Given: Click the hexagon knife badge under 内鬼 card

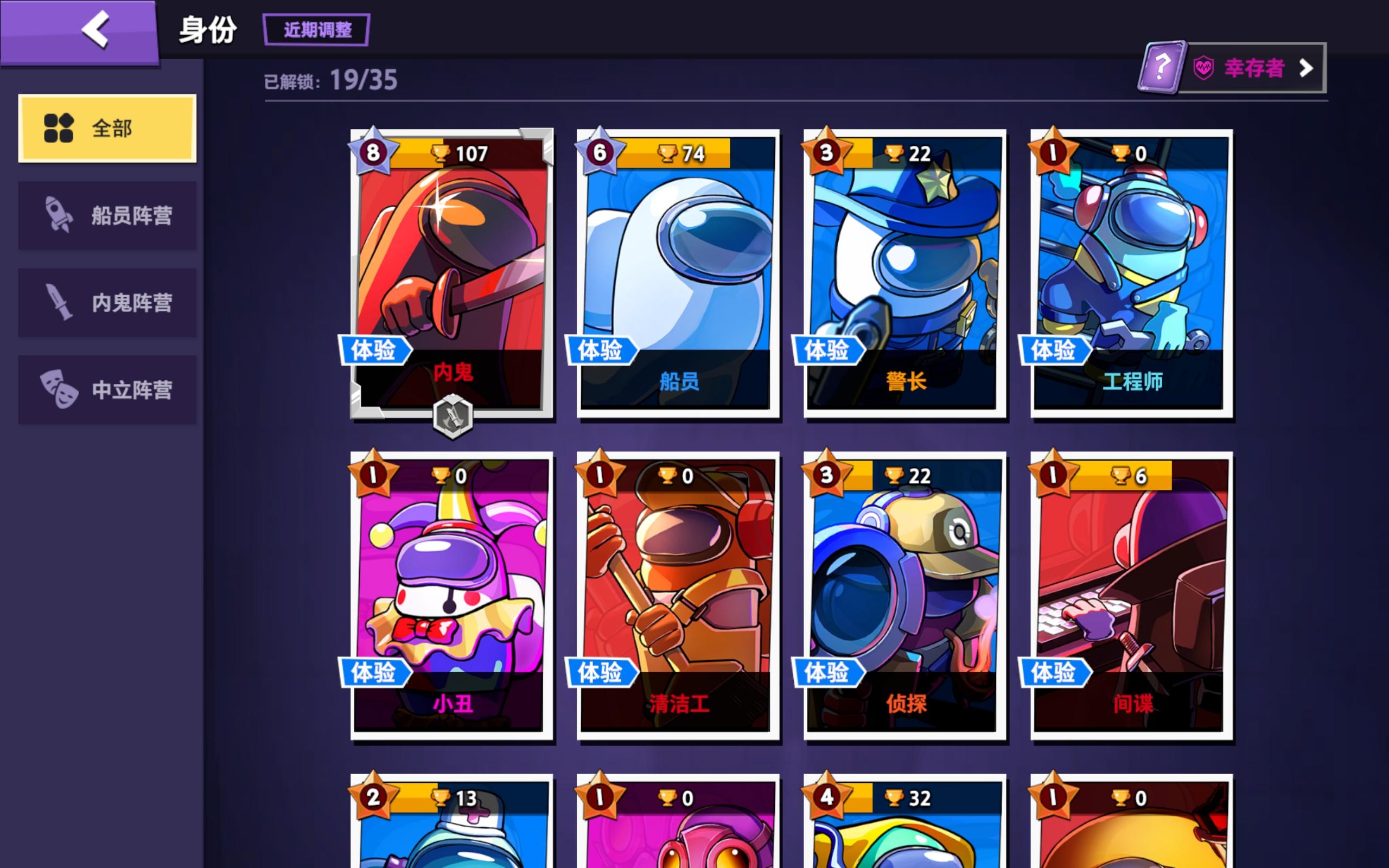Looking at the screenshot, I should (453, 417).
